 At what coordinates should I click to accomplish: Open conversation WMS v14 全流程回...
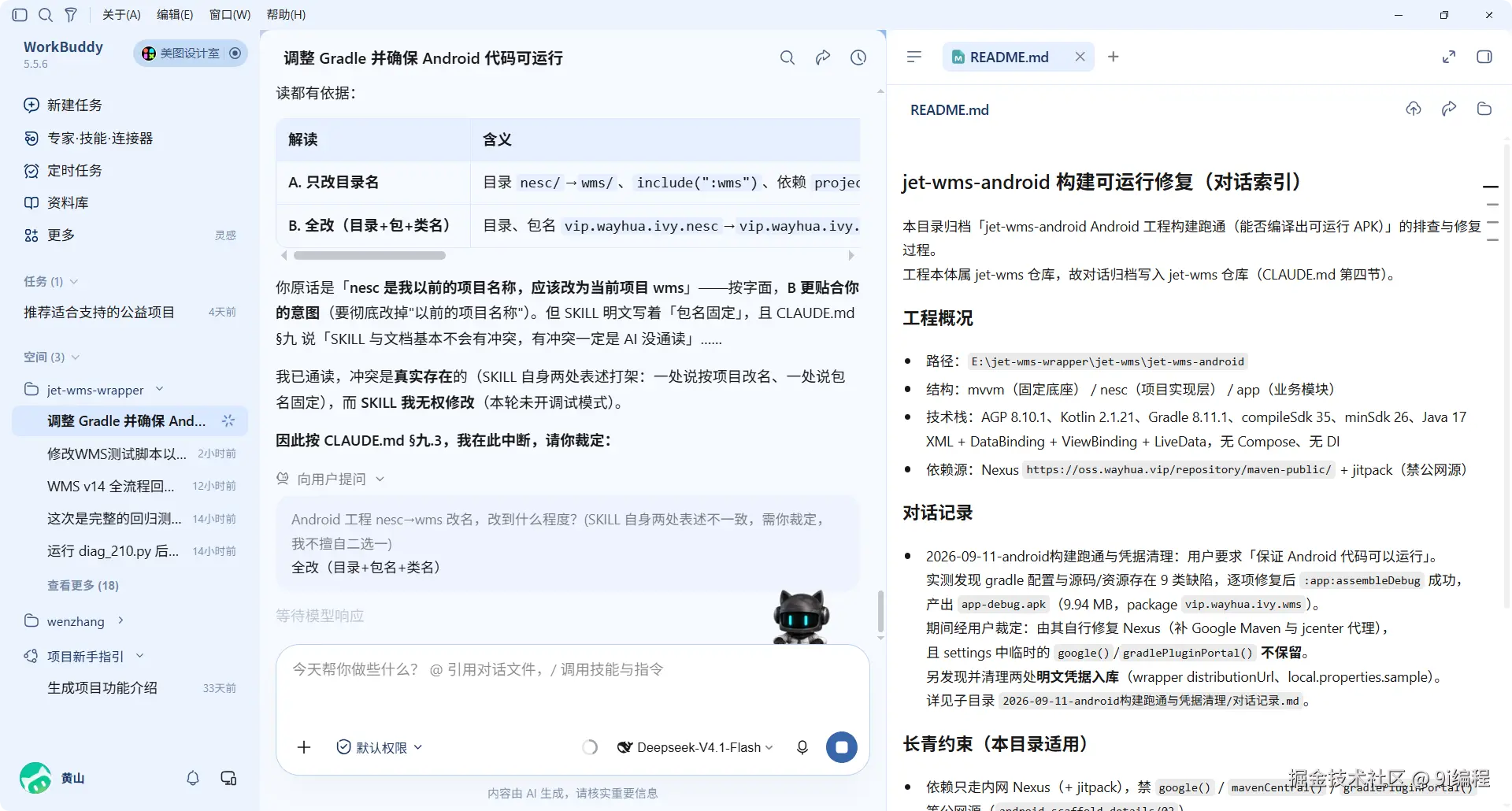tap(130, 487)
